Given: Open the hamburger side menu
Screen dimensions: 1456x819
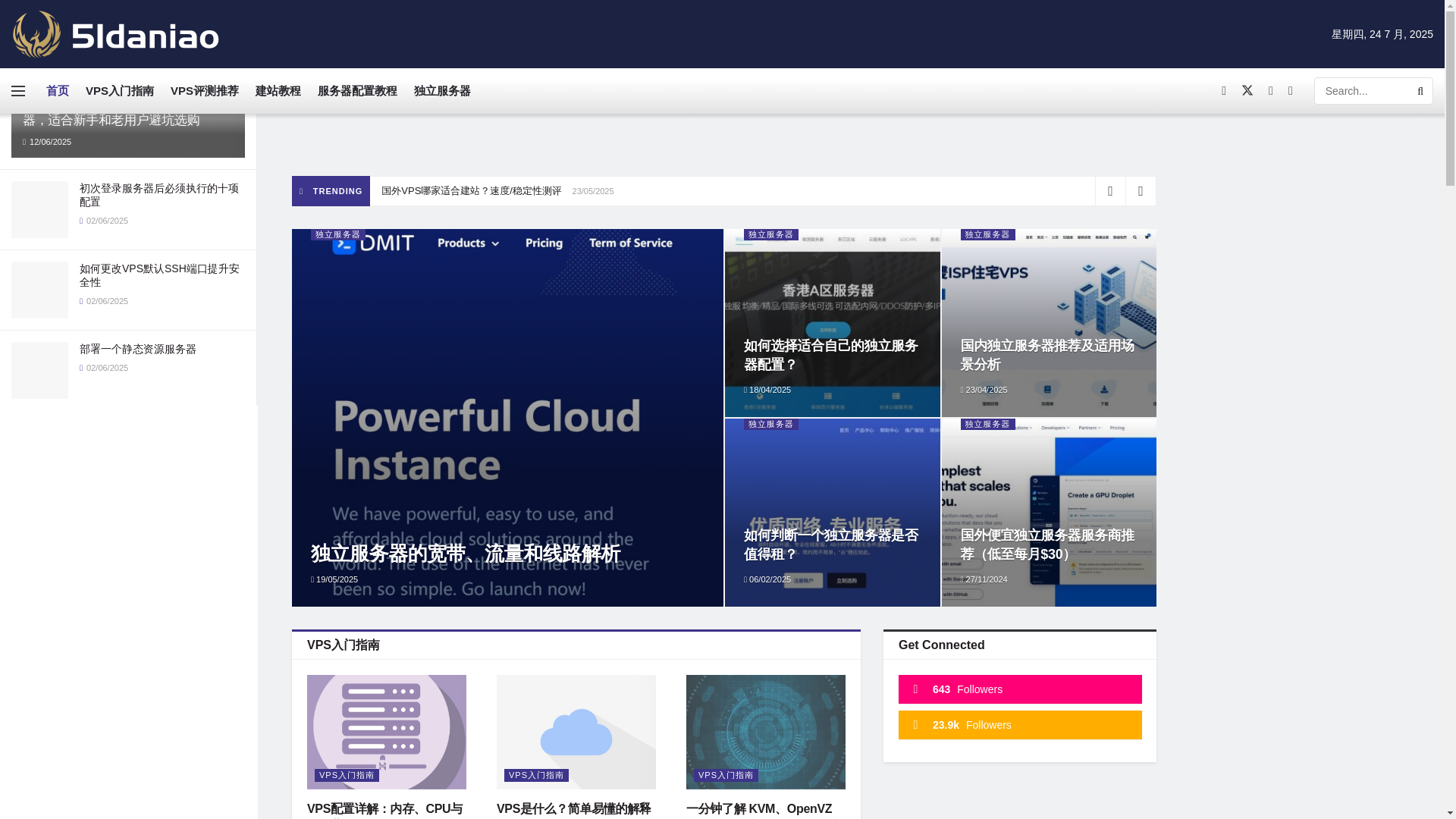Looking at the screenshot, I should click(18, 91).
